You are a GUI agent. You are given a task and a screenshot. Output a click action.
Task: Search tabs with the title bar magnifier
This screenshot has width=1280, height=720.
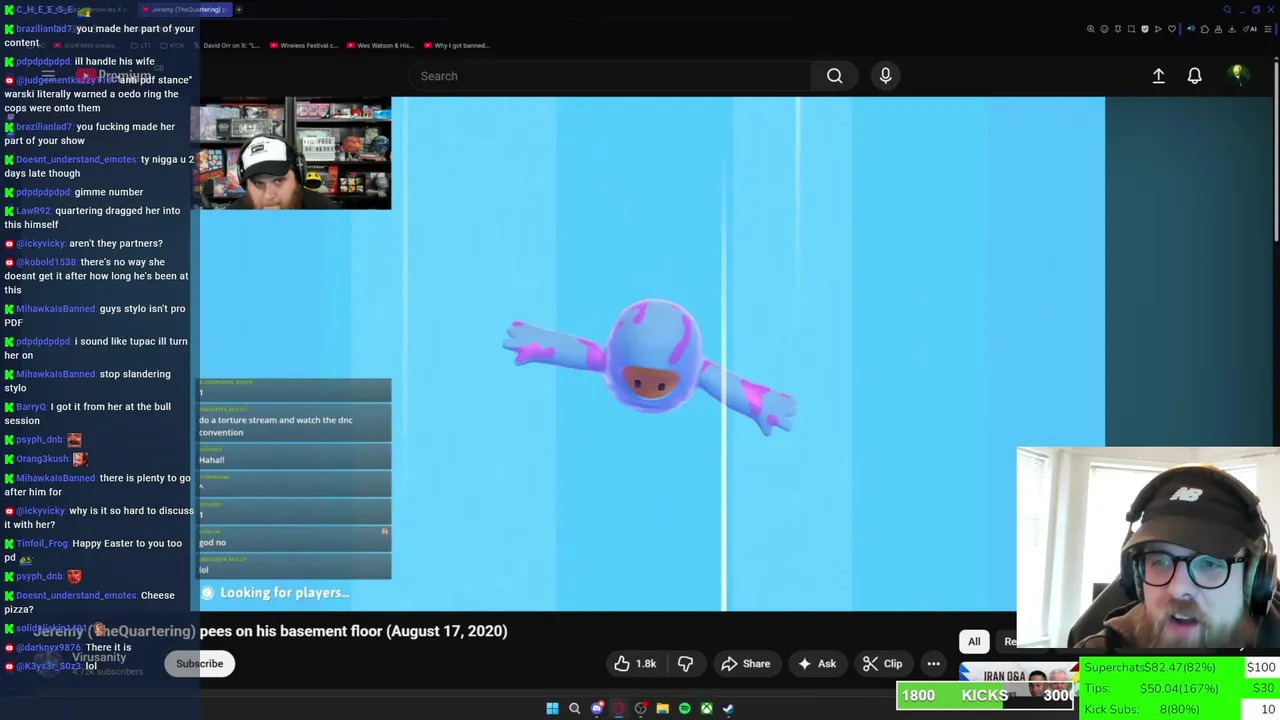(x=1227, y=9)
